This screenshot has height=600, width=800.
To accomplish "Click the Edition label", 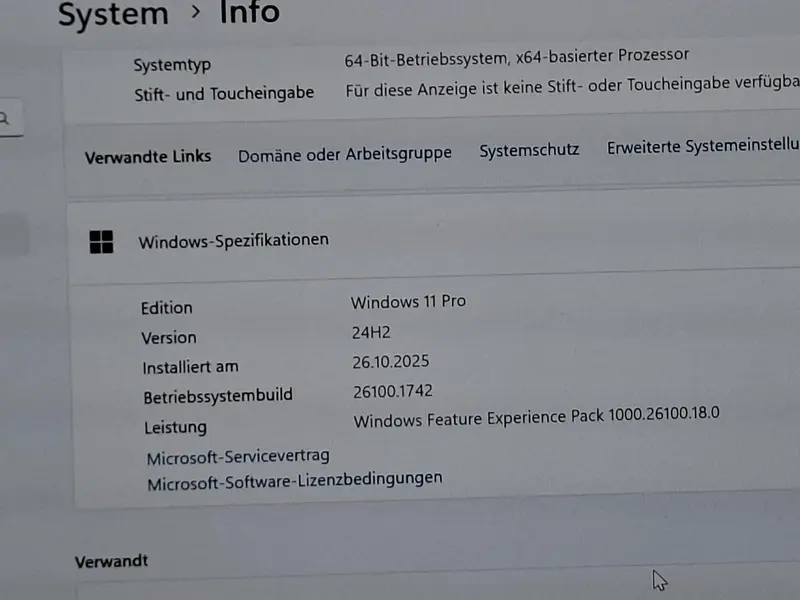I will [167, 308].
